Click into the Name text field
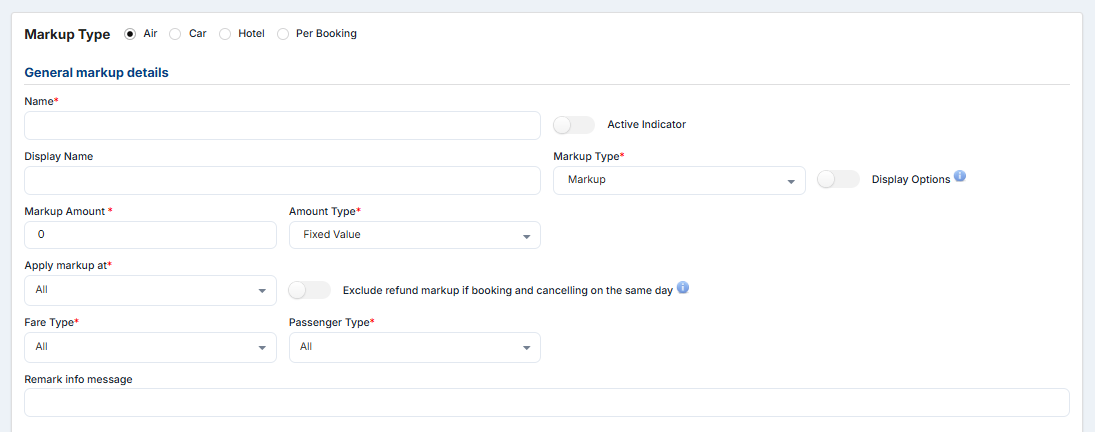This screenshot has width=1095, height=432. point(282,126)
